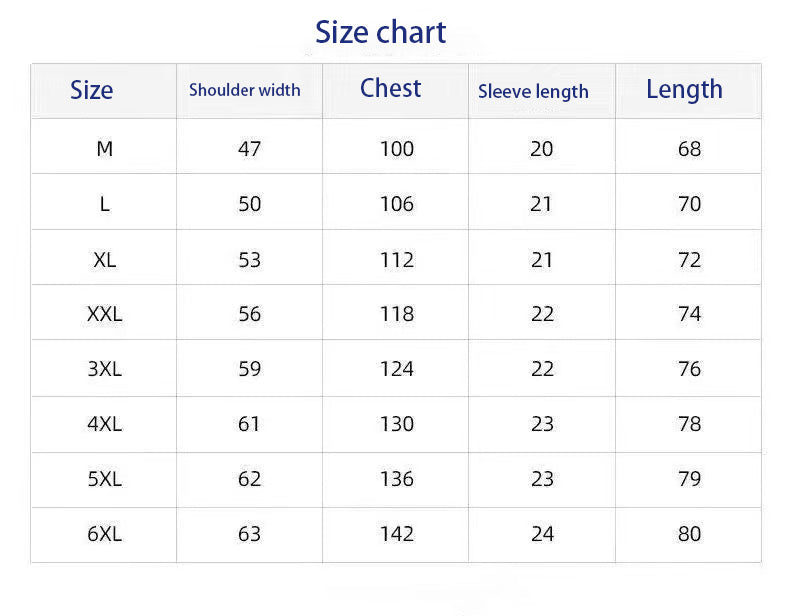Screen dimensions: 796x616
Task: Click the Sleeve length column header
Action: (533, 92)
